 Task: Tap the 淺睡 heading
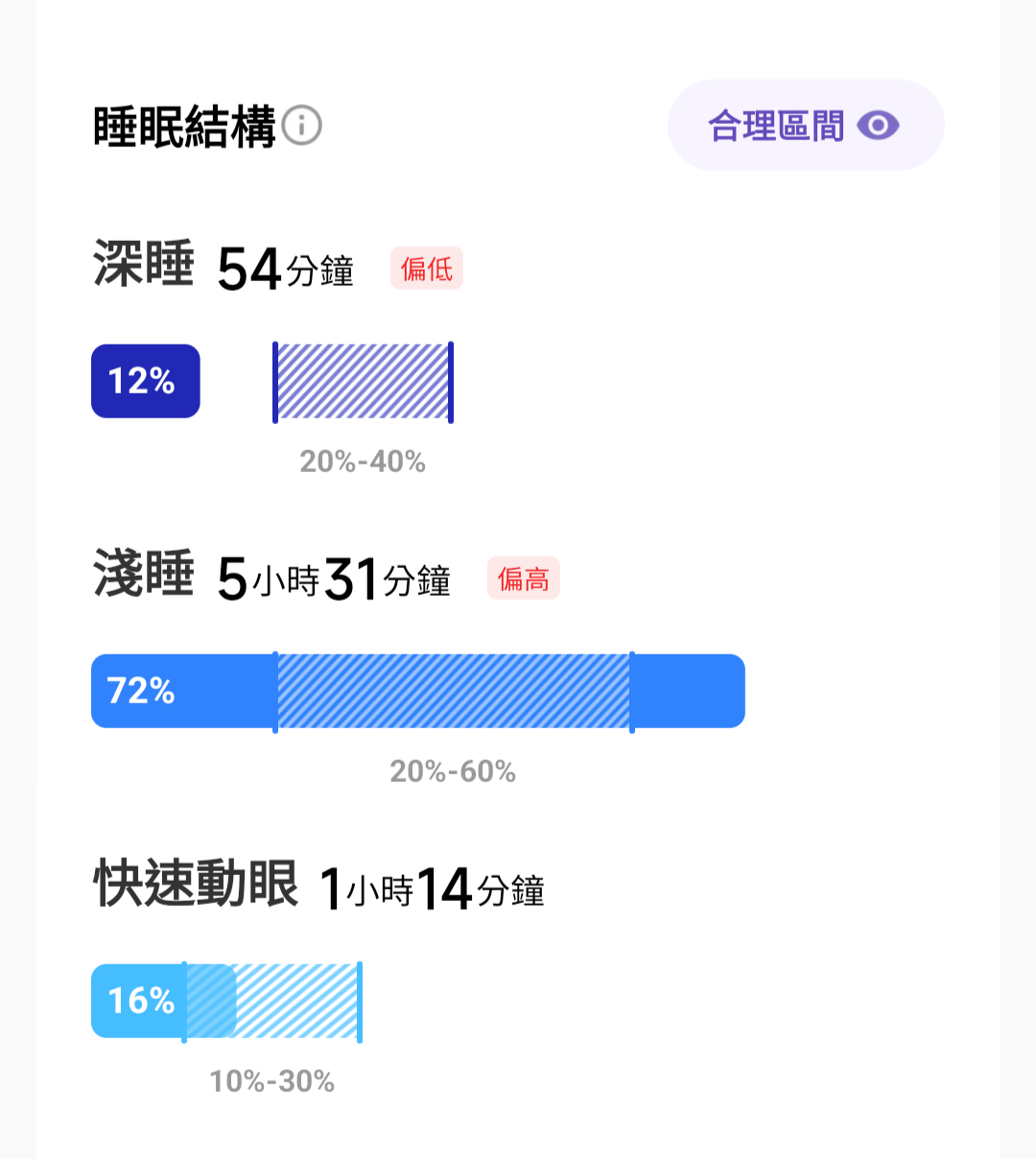click(x=144, y=574)
